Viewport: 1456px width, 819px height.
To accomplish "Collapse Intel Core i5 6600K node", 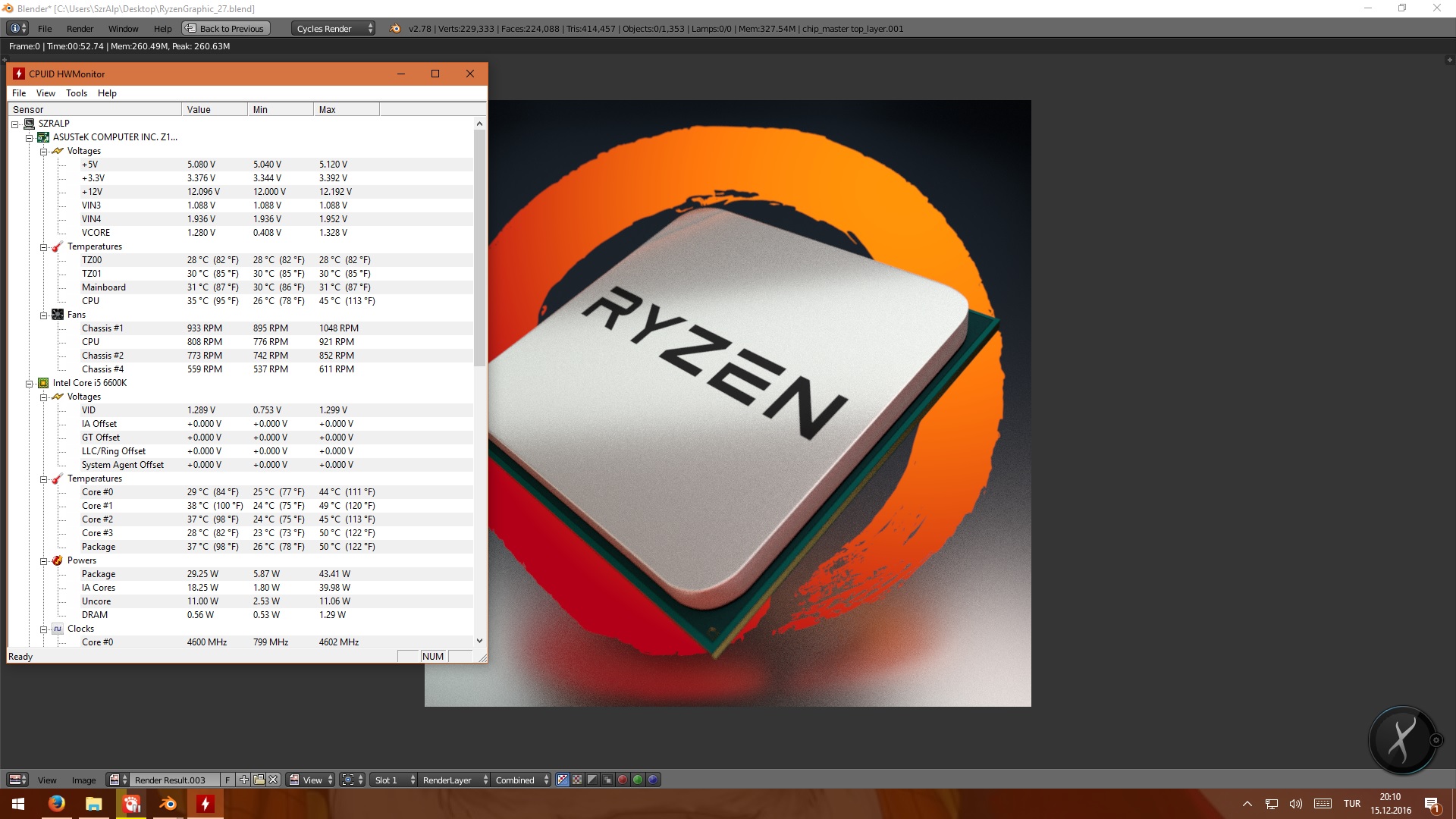I will [29, 383].
